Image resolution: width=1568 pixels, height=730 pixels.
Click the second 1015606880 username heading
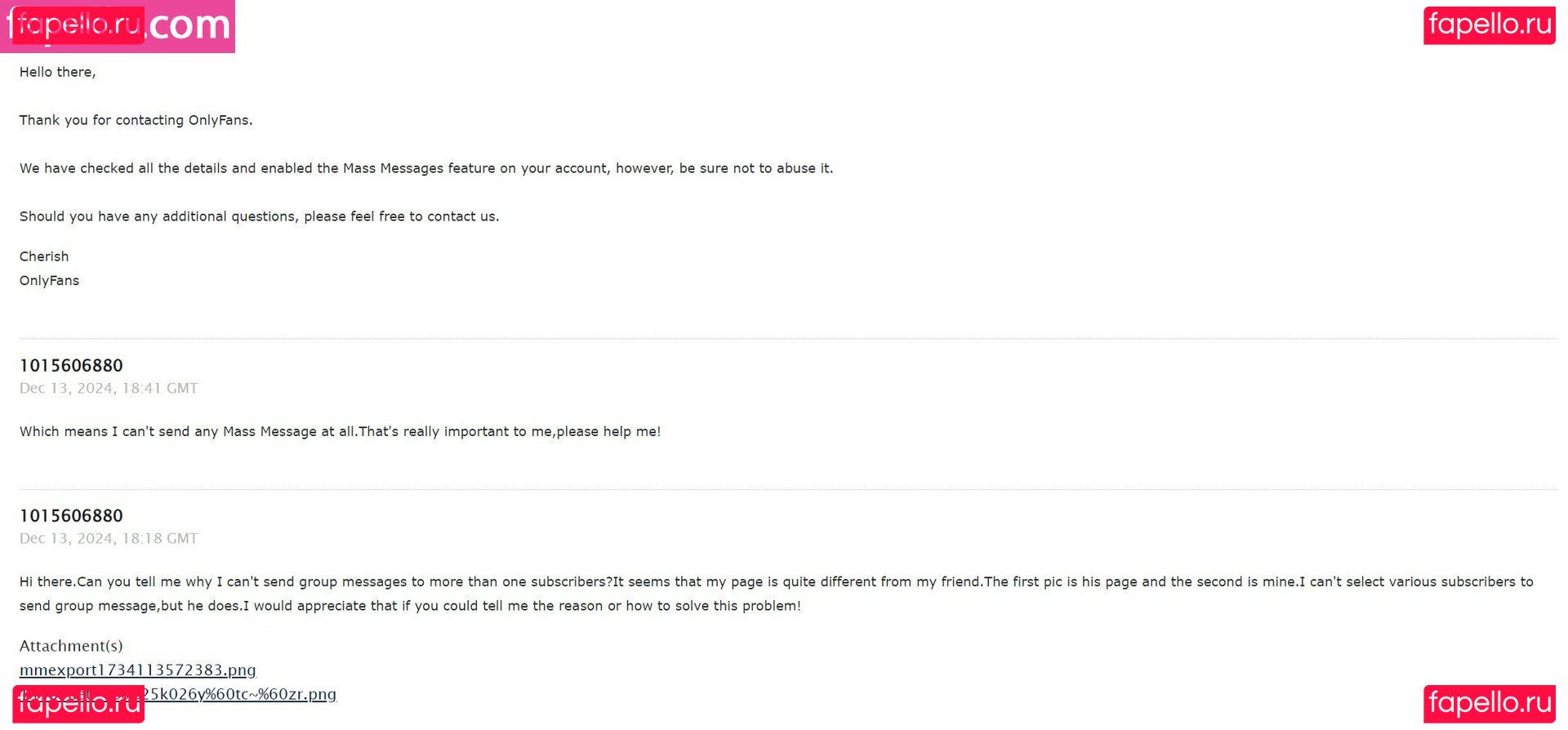point(71,516)
